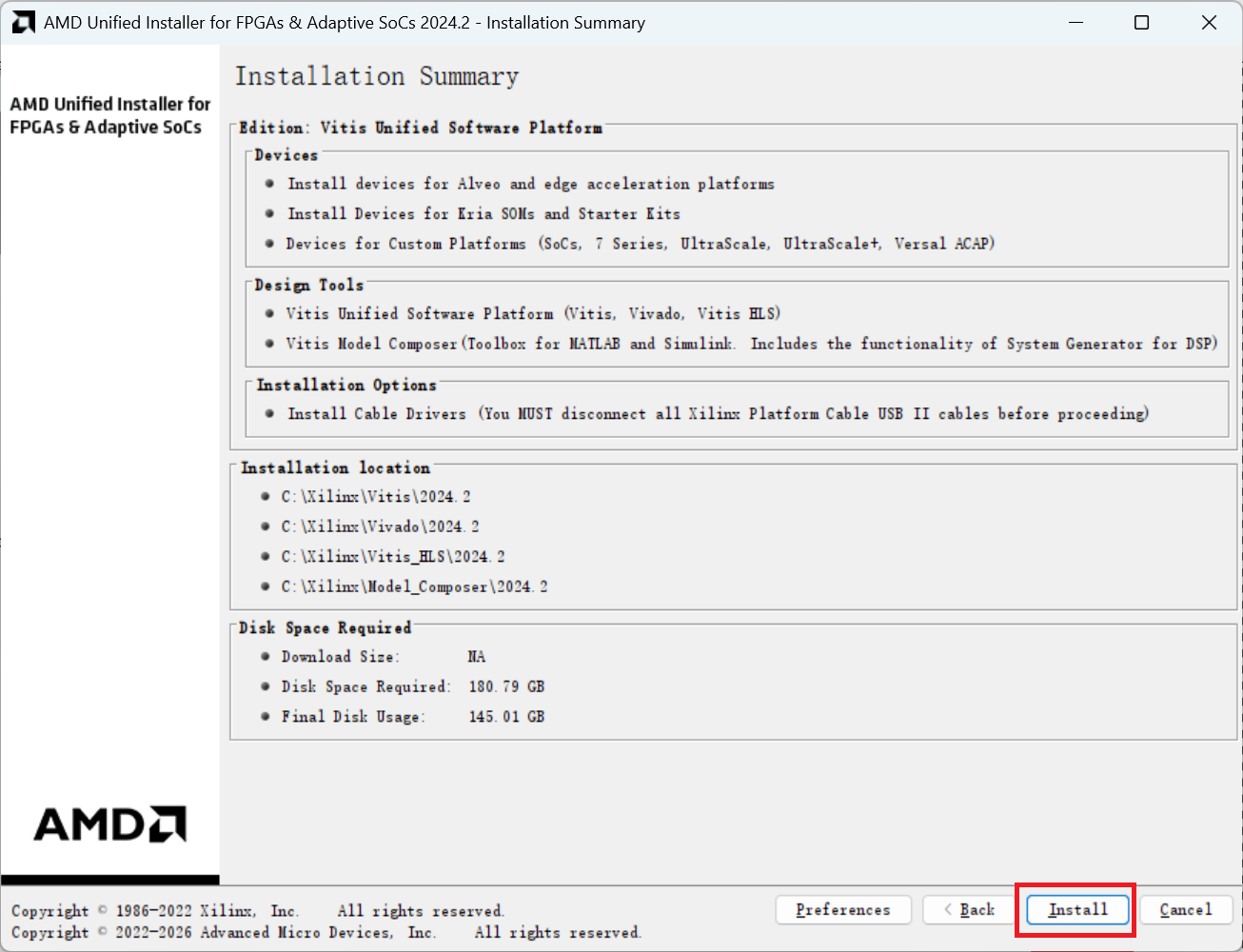Open the Preferences dialog
This screenshot has width=1243, height=952.
click(x=843, y=910)
